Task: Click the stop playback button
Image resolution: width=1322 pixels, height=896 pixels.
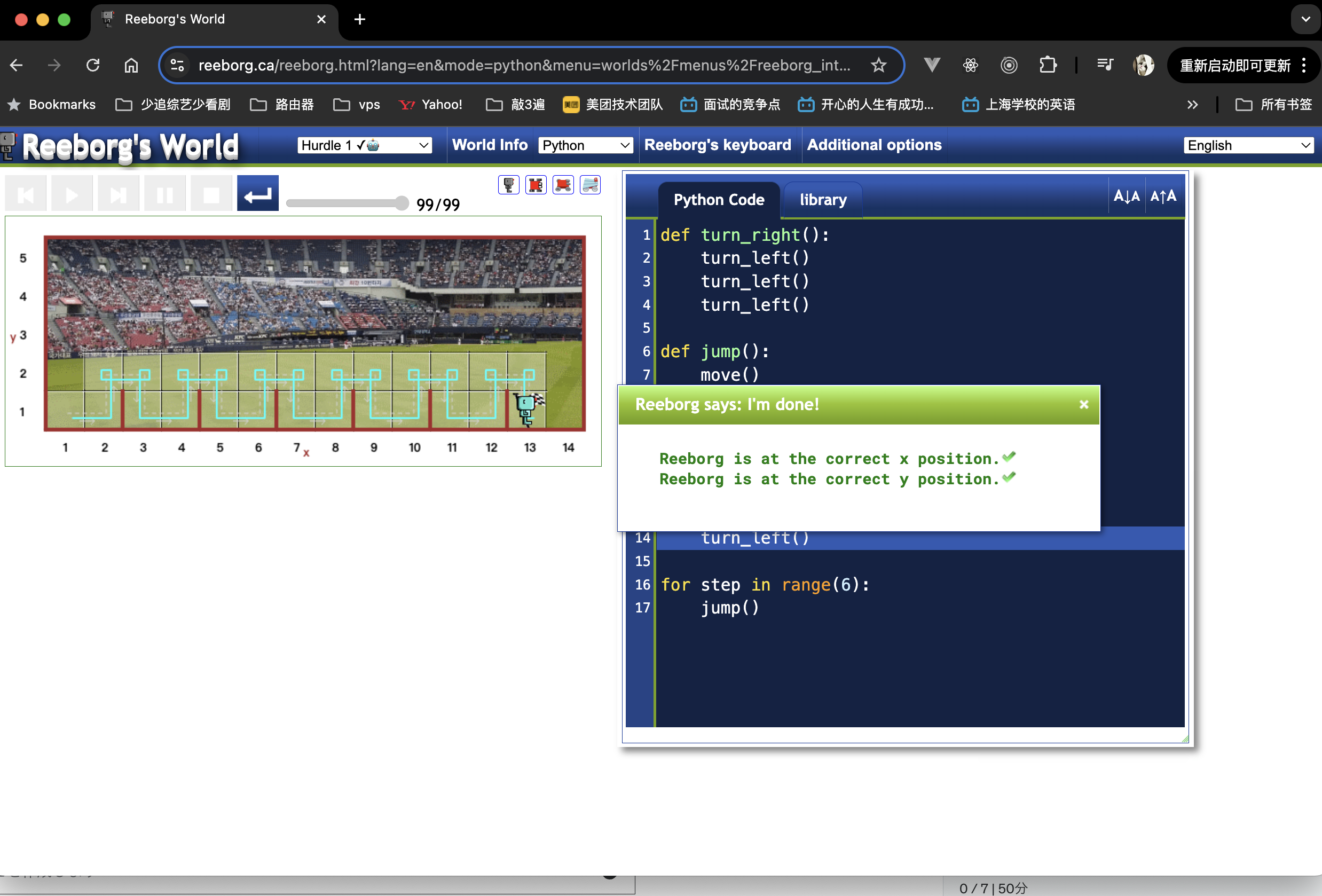Action: tap(211, 194)
